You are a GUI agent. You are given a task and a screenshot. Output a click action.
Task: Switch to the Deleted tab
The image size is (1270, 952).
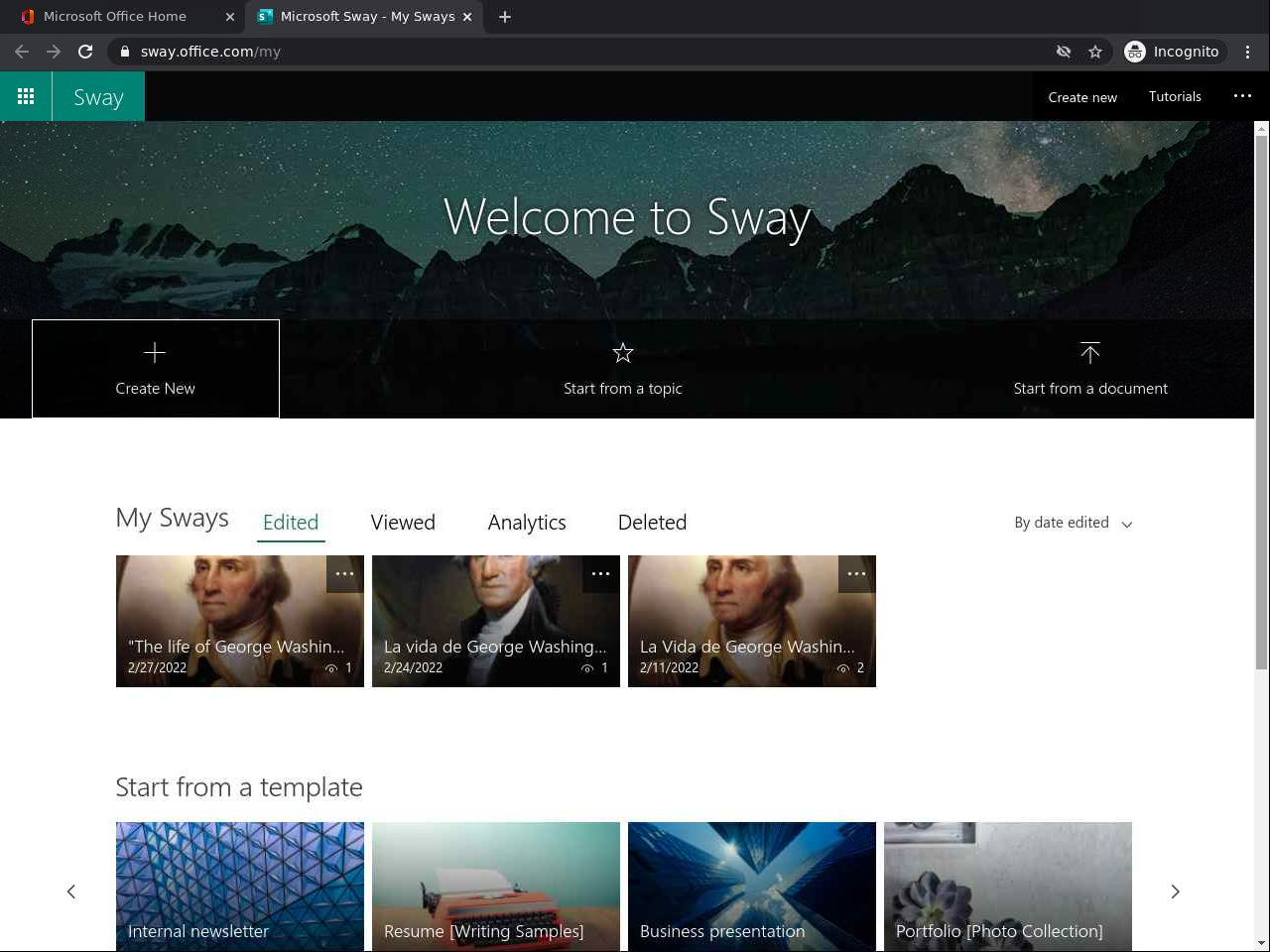[652, 523]
